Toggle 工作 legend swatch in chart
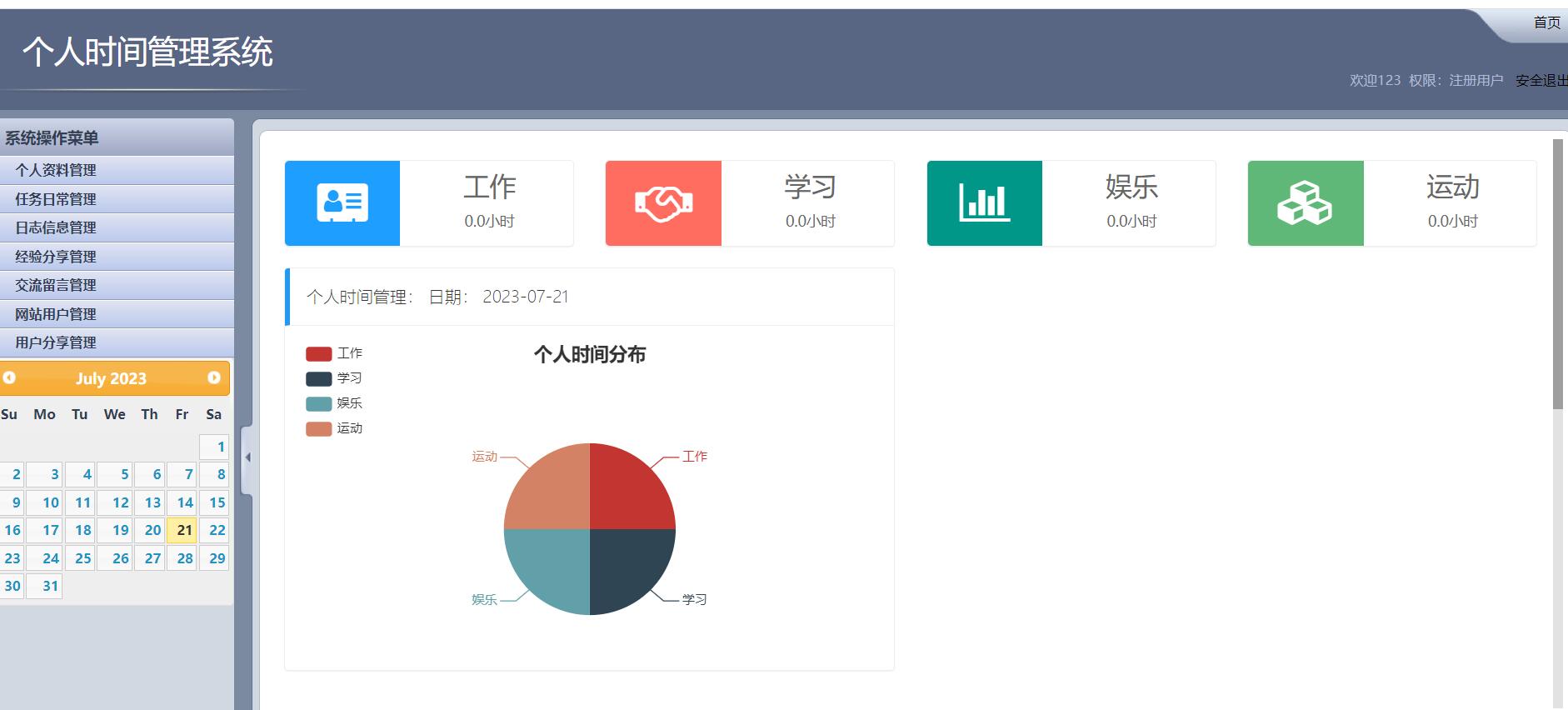 point(318,353)
